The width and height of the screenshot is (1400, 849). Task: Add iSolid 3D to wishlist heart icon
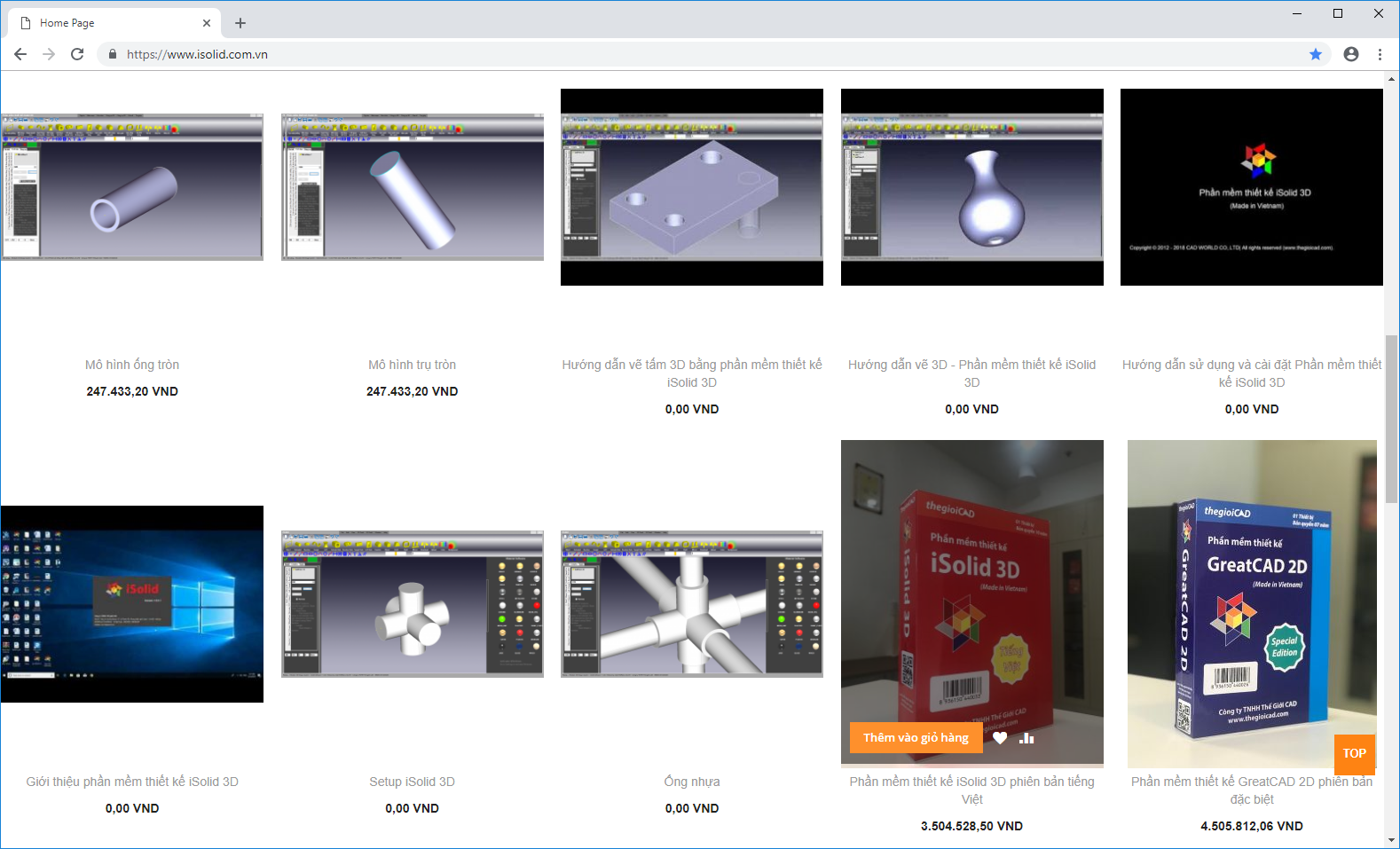click(1000, 738)
